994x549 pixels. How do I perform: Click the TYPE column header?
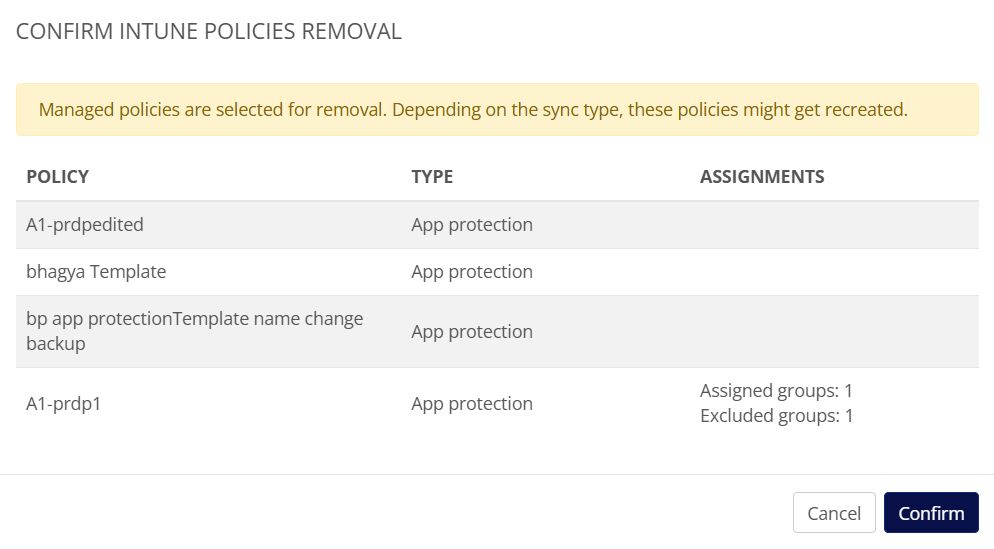pyautogui.click(x=432, y=177)
